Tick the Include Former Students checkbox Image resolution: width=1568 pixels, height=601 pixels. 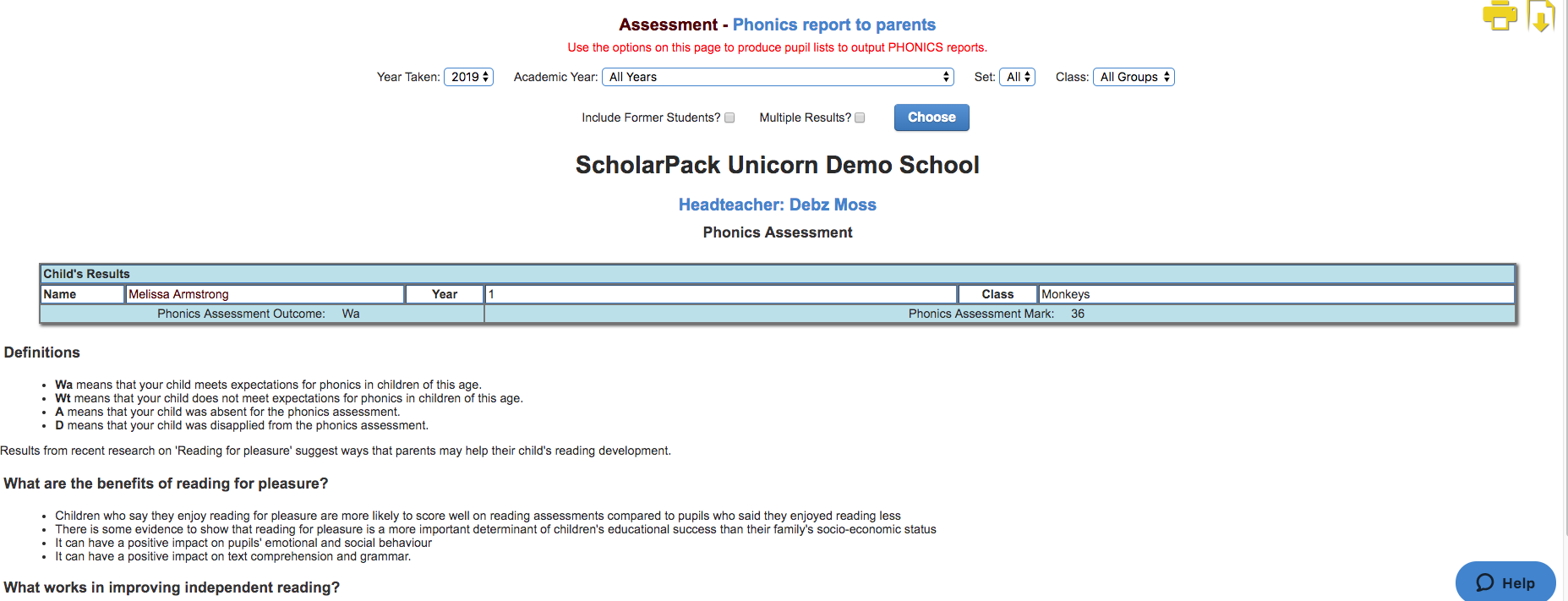(729, 118)
